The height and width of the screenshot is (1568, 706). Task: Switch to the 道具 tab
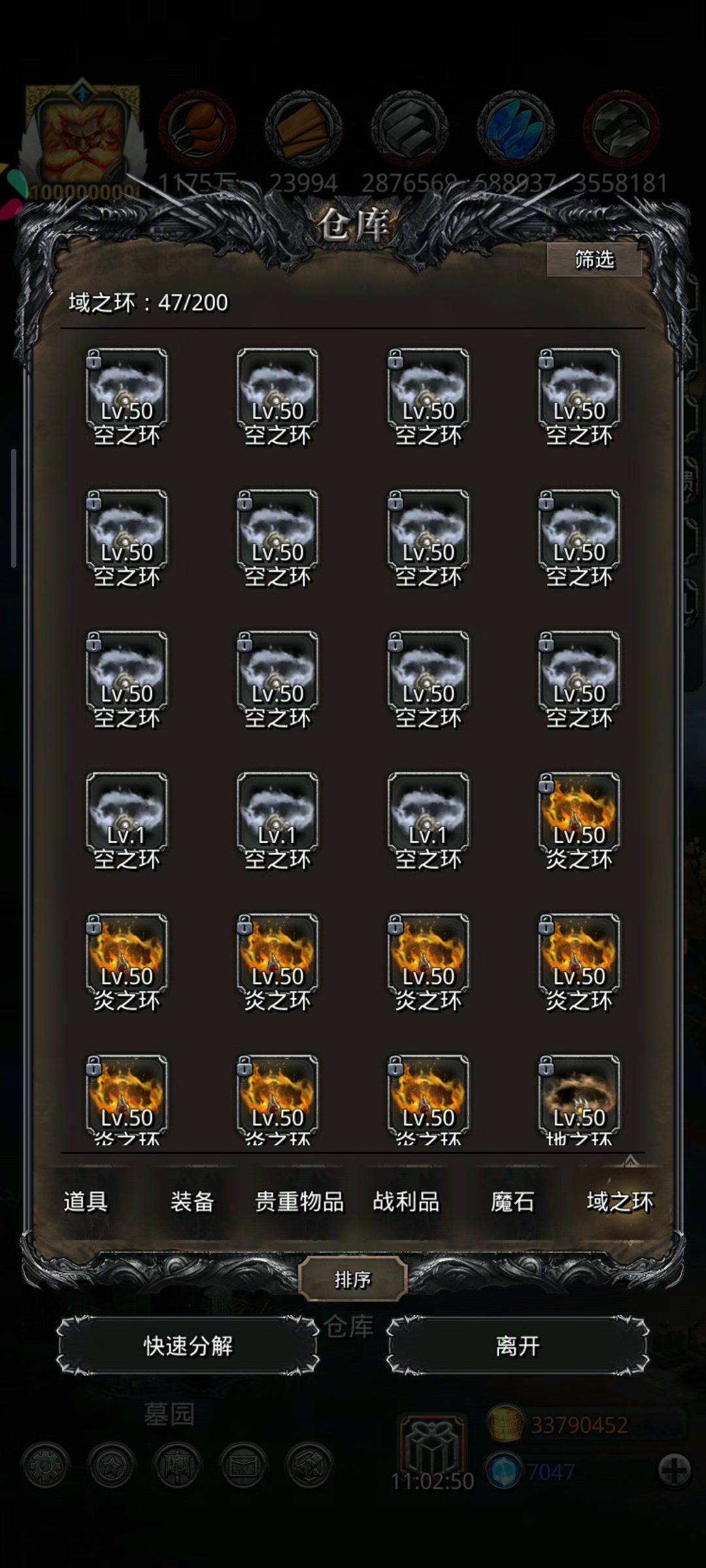86,1201
